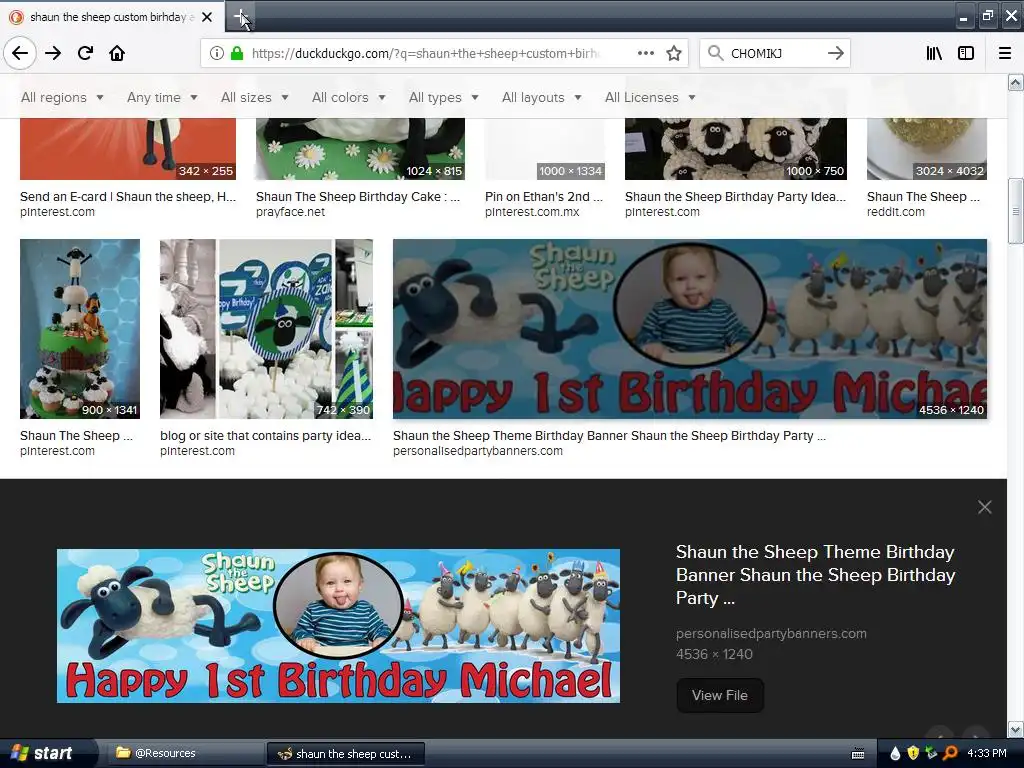Click the keyboard icon in taskbar
Screen dimensions: 1024x768
click(x=858, y=754)
